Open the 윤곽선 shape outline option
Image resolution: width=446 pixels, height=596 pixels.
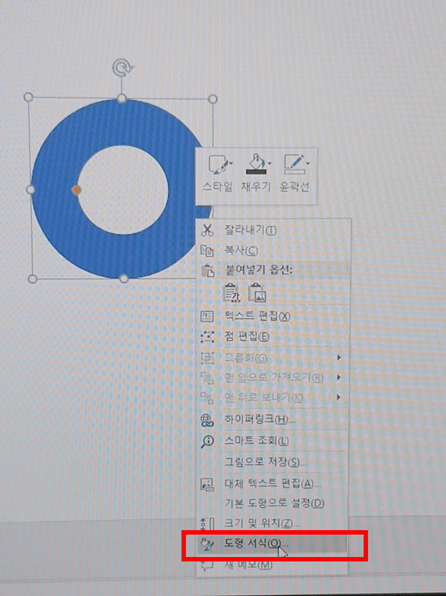(x=294, y=173)
